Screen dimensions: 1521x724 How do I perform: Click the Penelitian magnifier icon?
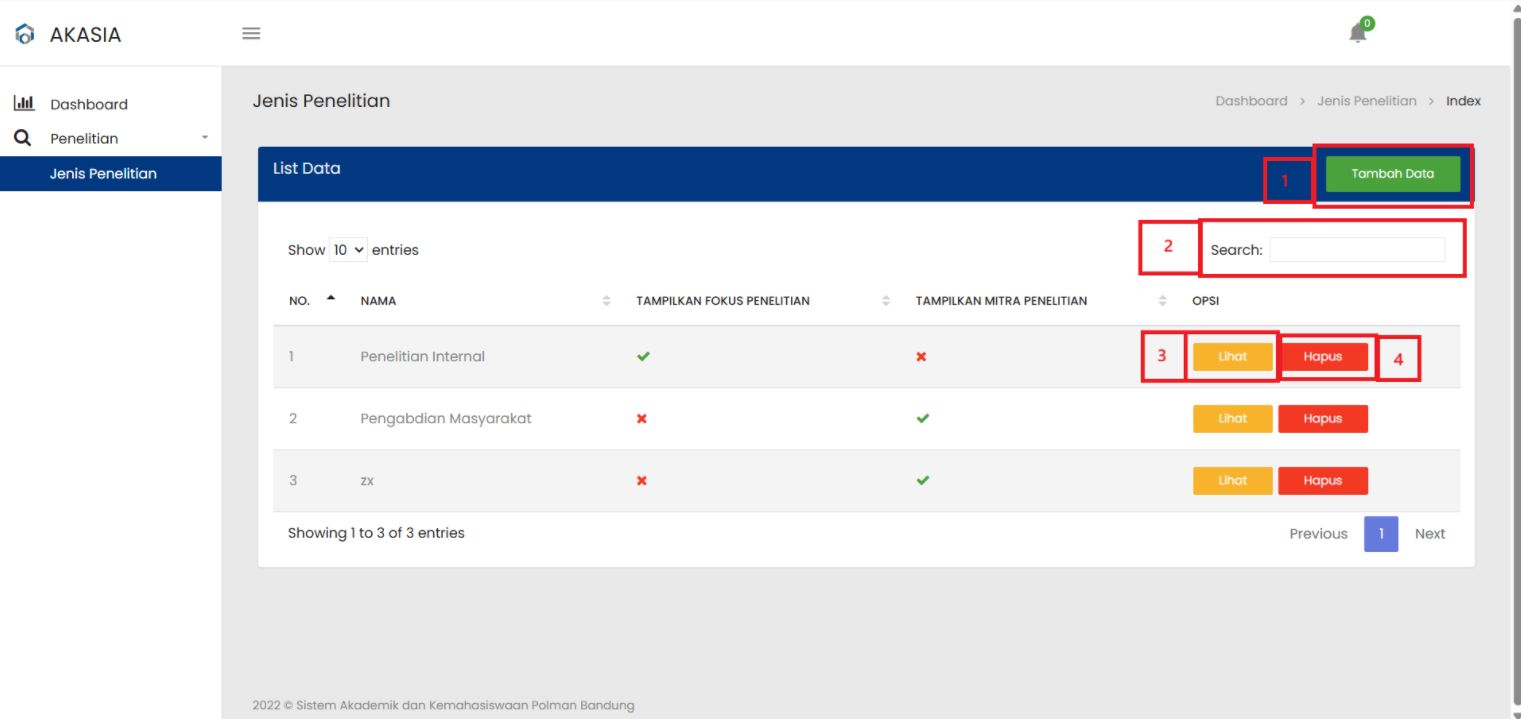(x=22, y=138)
